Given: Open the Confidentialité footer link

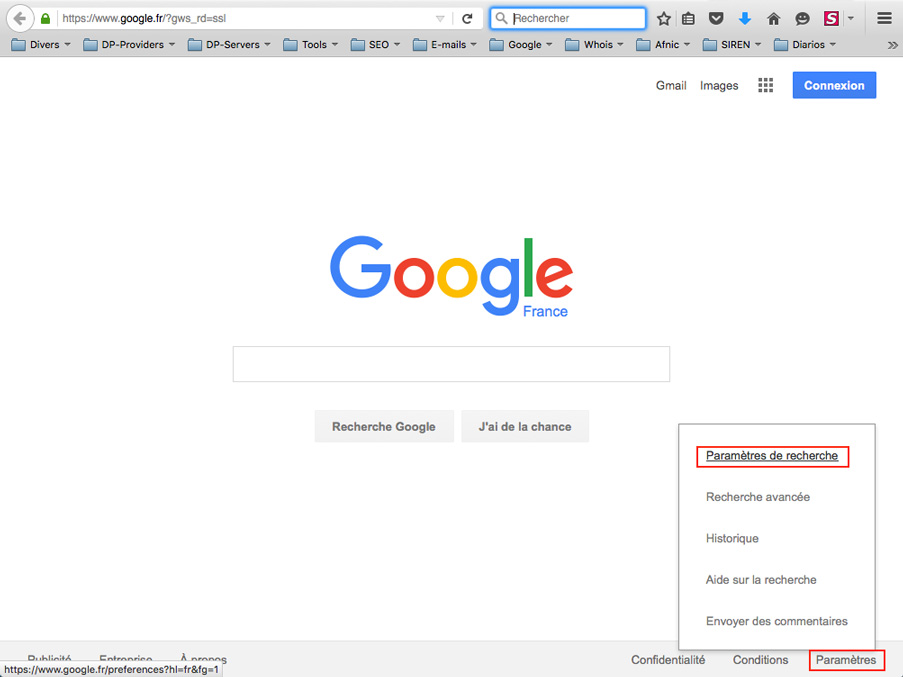Looking at the screenshot, I should tap(667, 660).
